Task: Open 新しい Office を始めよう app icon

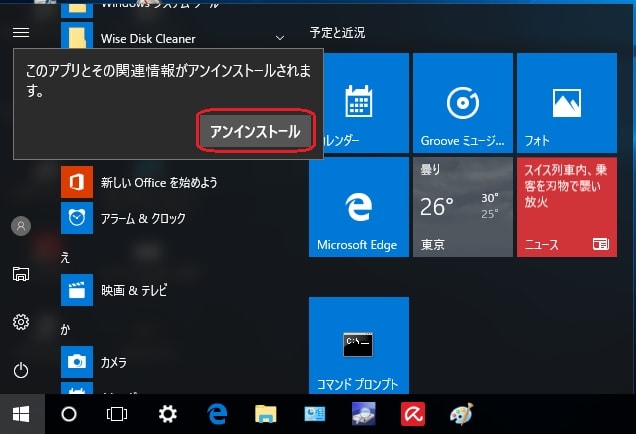Action: pos(77,182)
